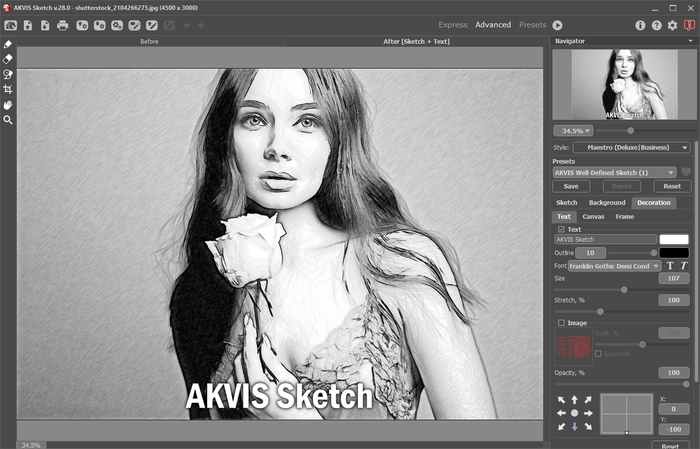700x449 pixels.
Task: Move text position with up arrow
Action: point(575,400)
